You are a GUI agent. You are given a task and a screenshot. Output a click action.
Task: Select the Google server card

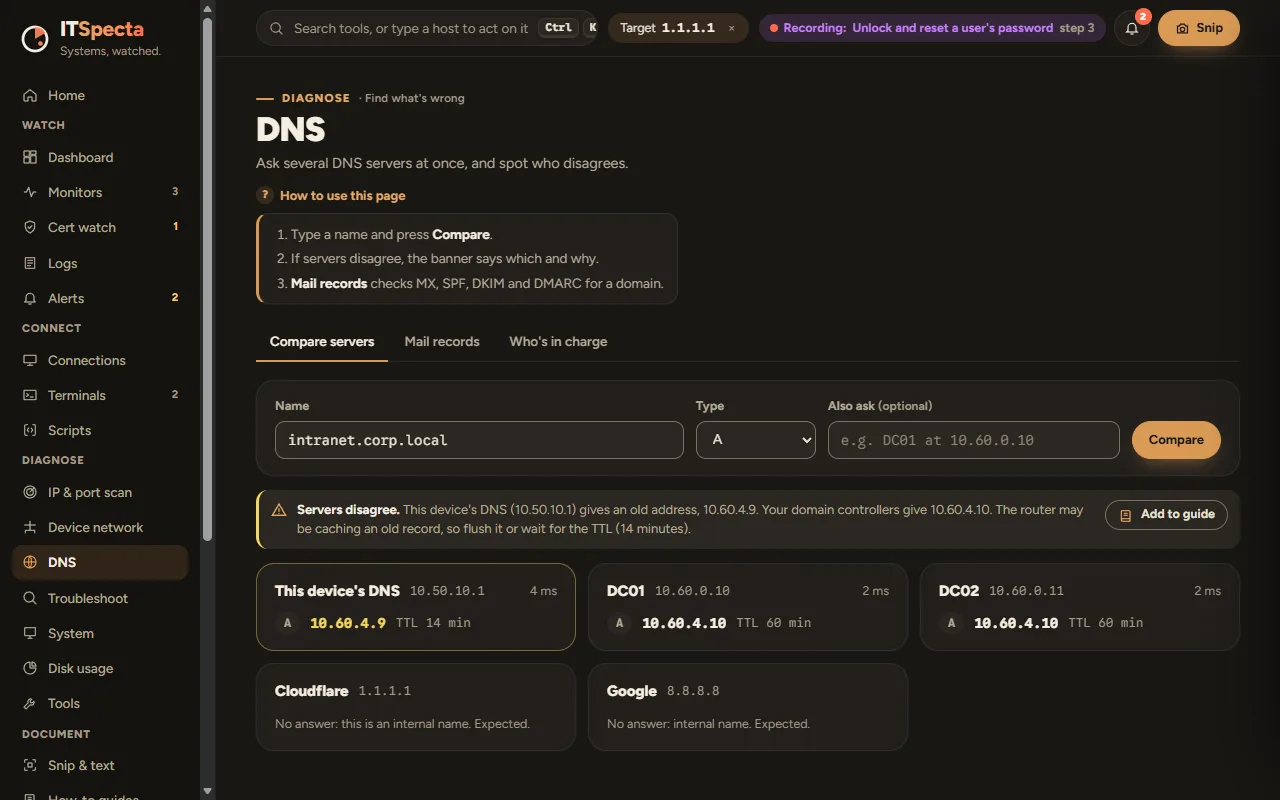[x=748, y=707]
